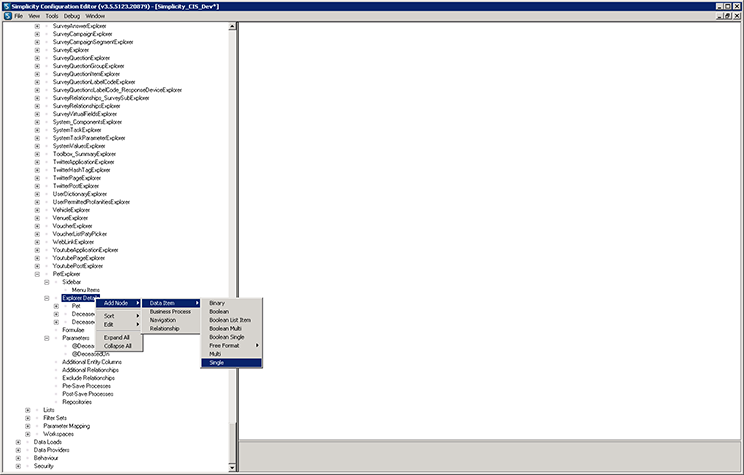The width and height of the screenshot is (744, 475).
Task: Collapse the Parameters node under PetExplorer
Action: pyautogui.click(x=47, y=338)
